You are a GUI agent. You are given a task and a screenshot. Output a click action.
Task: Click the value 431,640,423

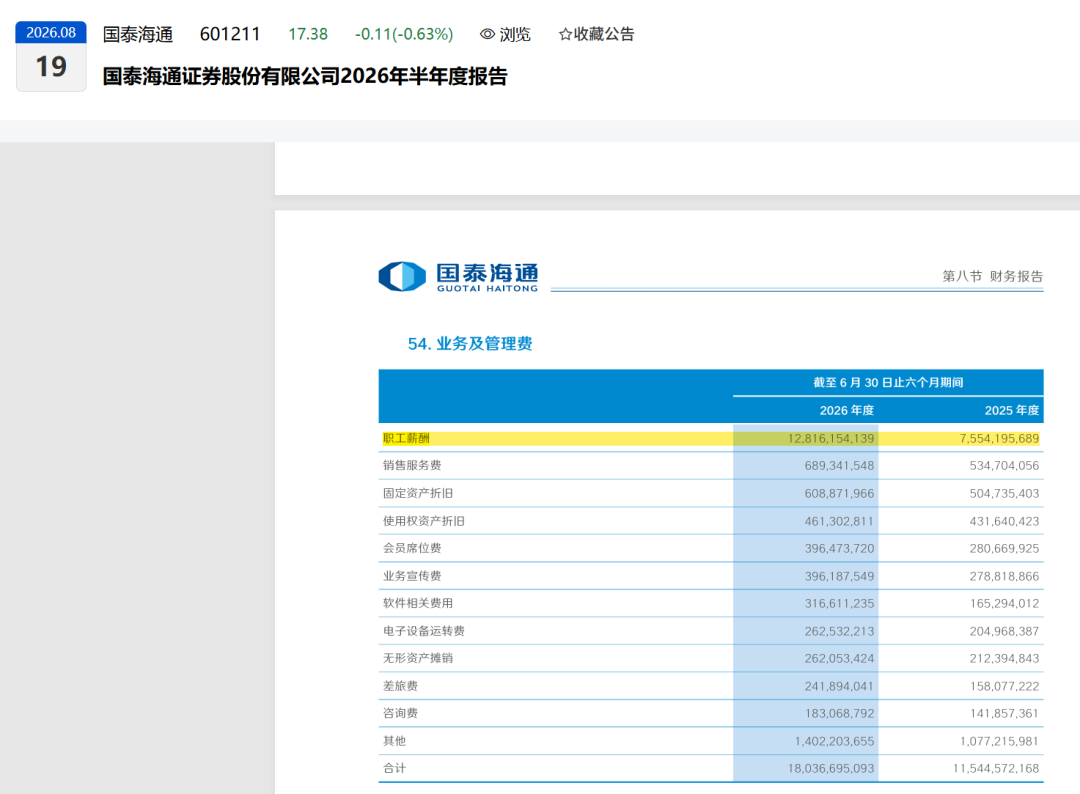(1004, 521)
